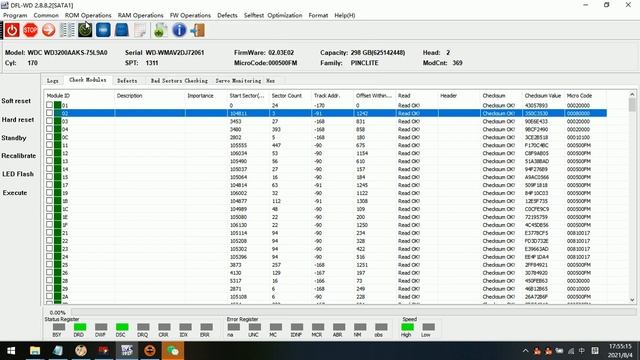Click the striped list toolbar icon

[x=67, y=30]
